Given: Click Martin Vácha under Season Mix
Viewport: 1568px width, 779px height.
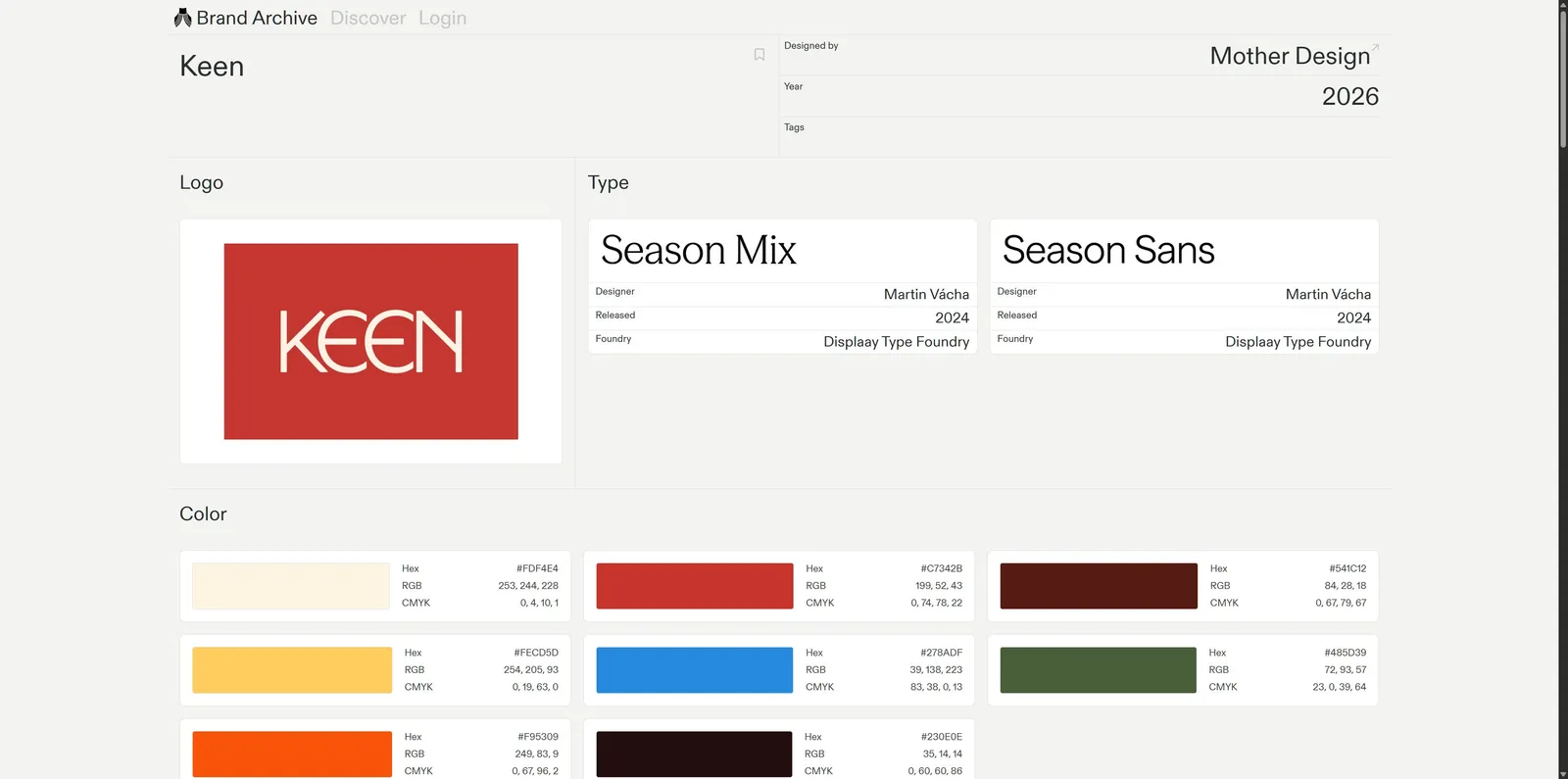Looking at the screenshot, I should (926, 294).
